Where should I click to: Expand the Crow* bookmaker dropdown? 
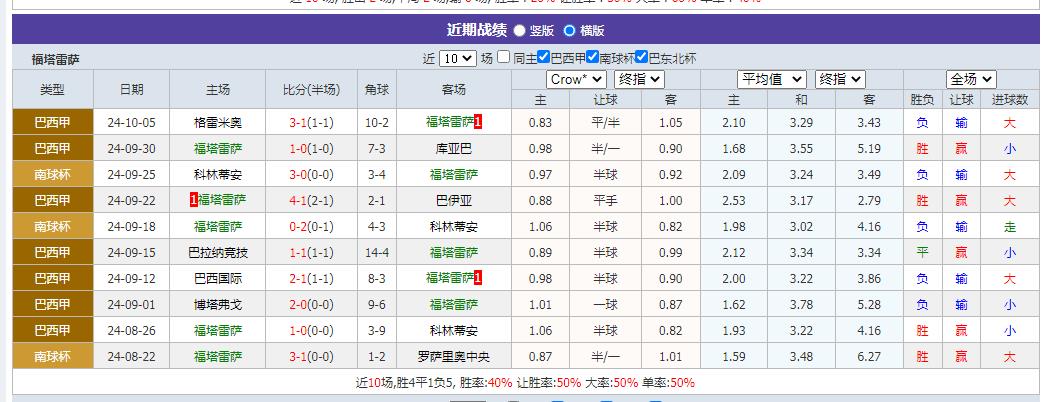(576, 79)
